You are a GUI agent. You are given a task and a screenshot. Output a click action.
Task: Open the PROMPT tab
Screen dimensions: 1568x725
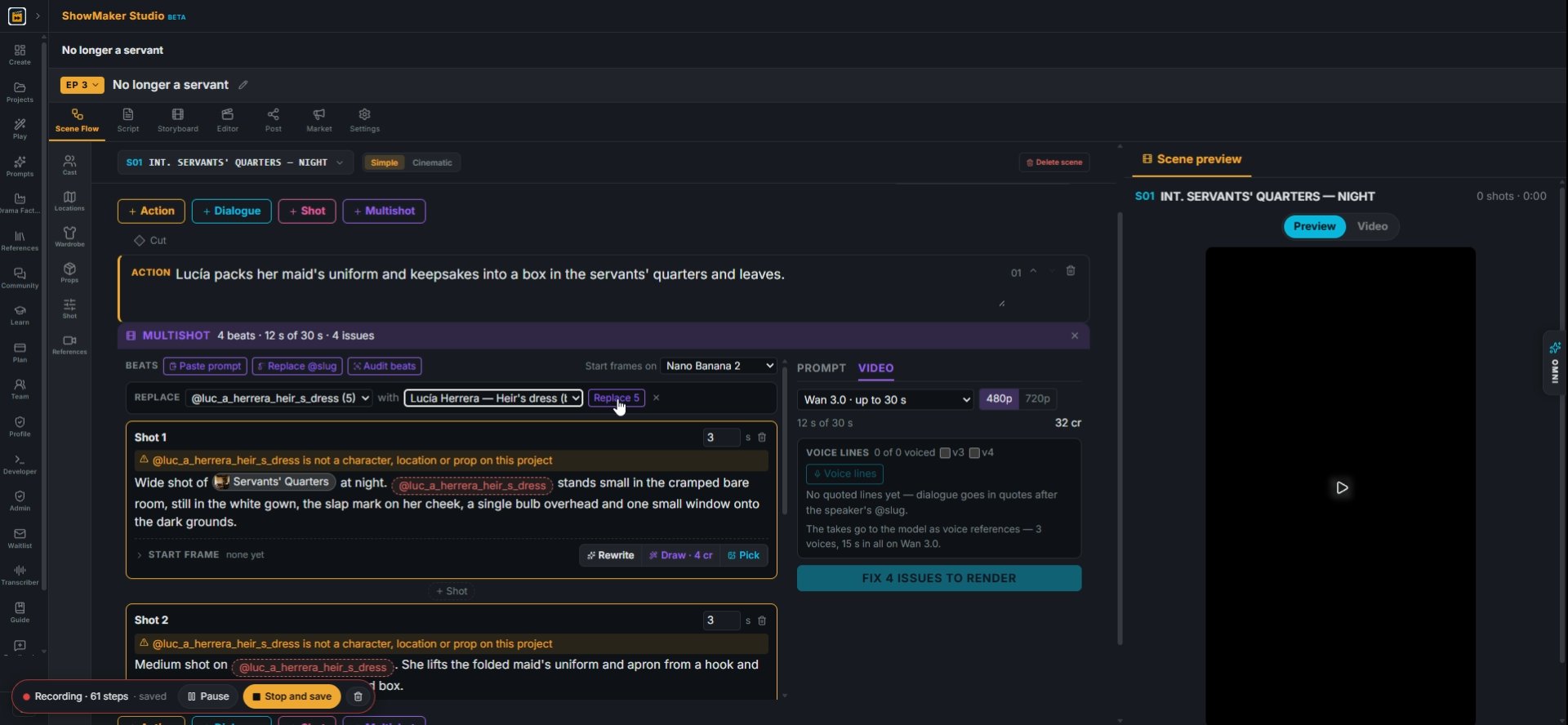point(821,368)
